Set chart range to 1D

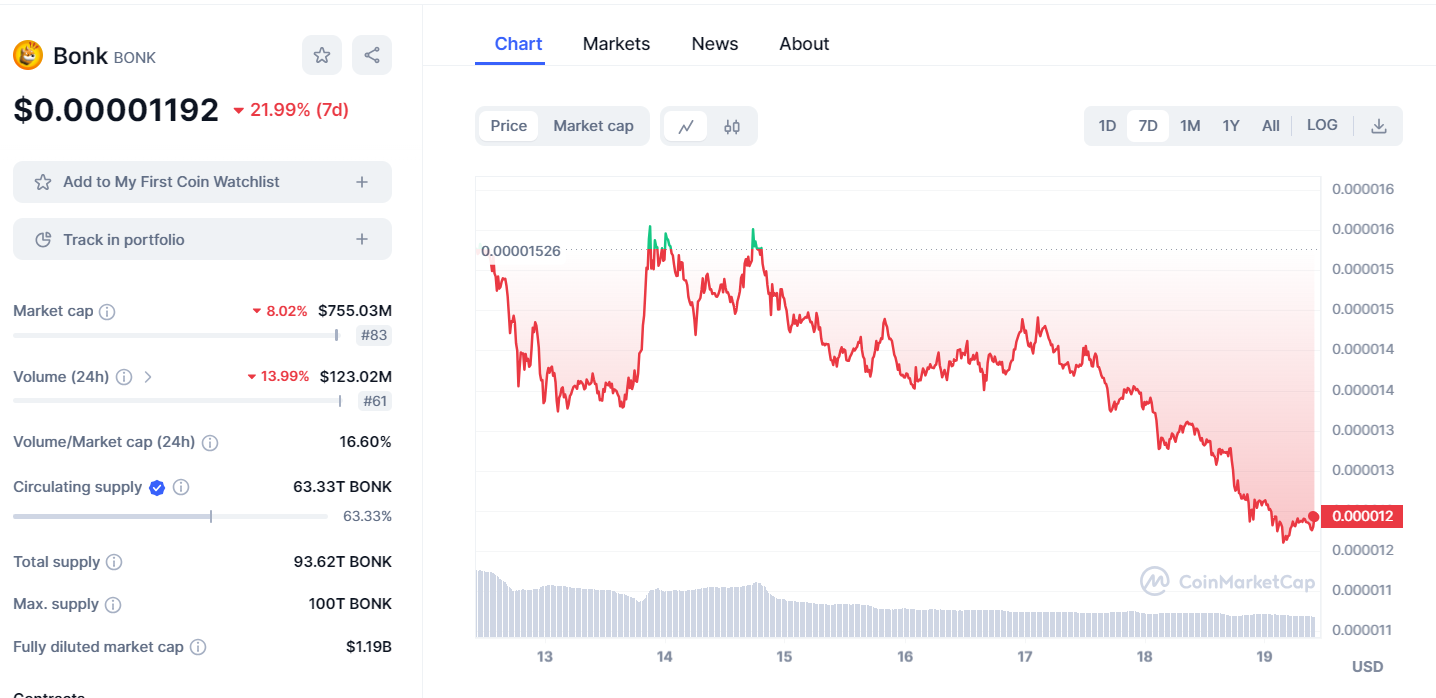click(x=1107, y=126)
